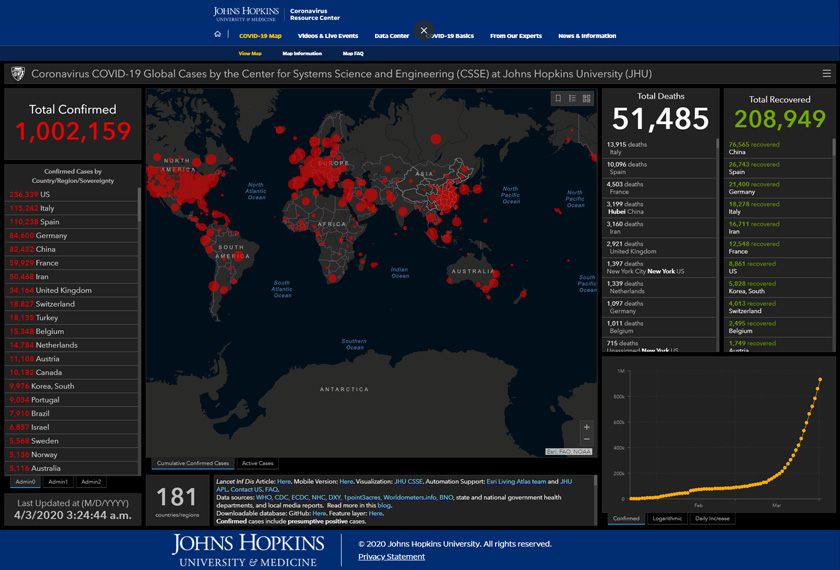Click the home icon in navigation bar

pyautogui.click(x=217, y=35)
